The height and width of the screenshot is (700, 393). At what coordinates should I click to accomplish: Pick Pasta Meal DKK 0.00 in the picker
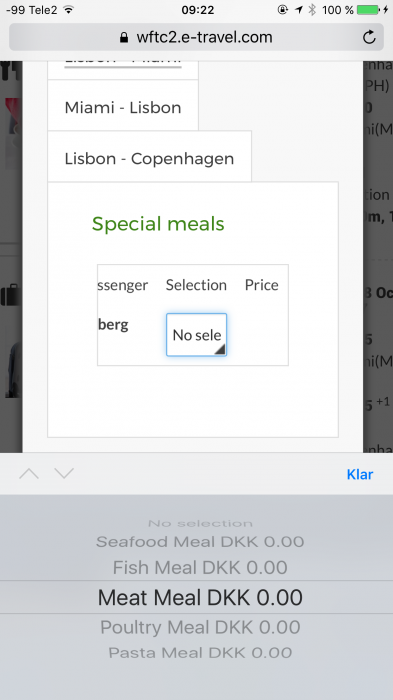[200, 653]
